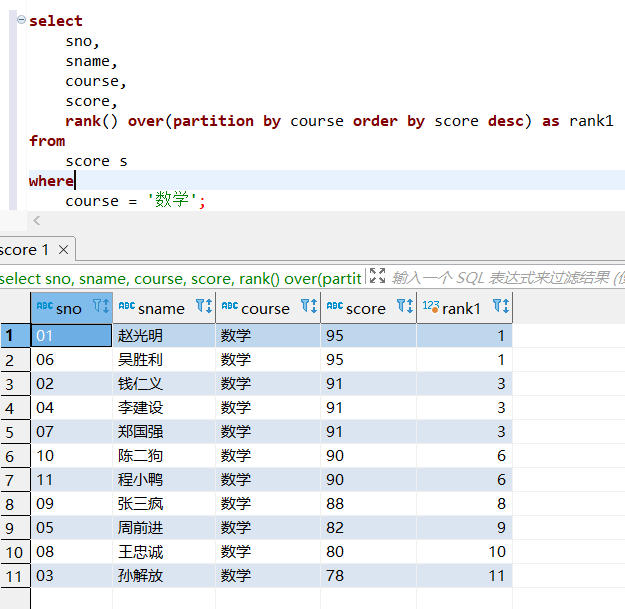Click the course column filter sort icon
The height and width of the screenshot is (609, 625).
click(309, 306)
